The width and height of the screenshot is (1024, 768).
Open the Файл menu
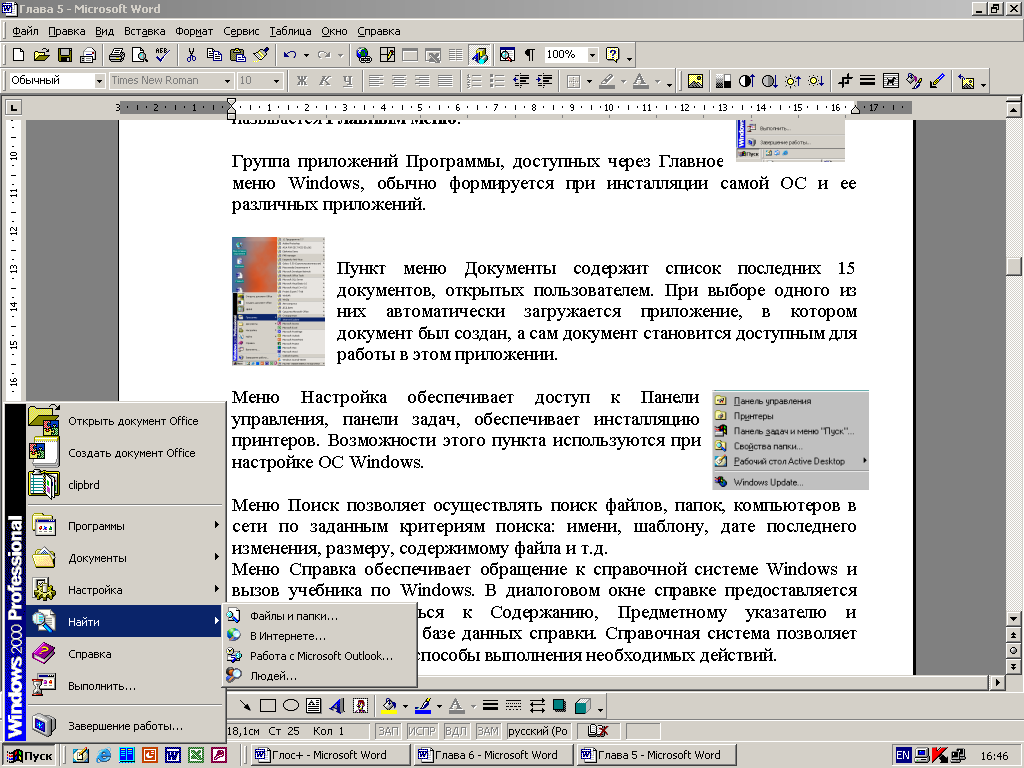click(x=25, y=31)
